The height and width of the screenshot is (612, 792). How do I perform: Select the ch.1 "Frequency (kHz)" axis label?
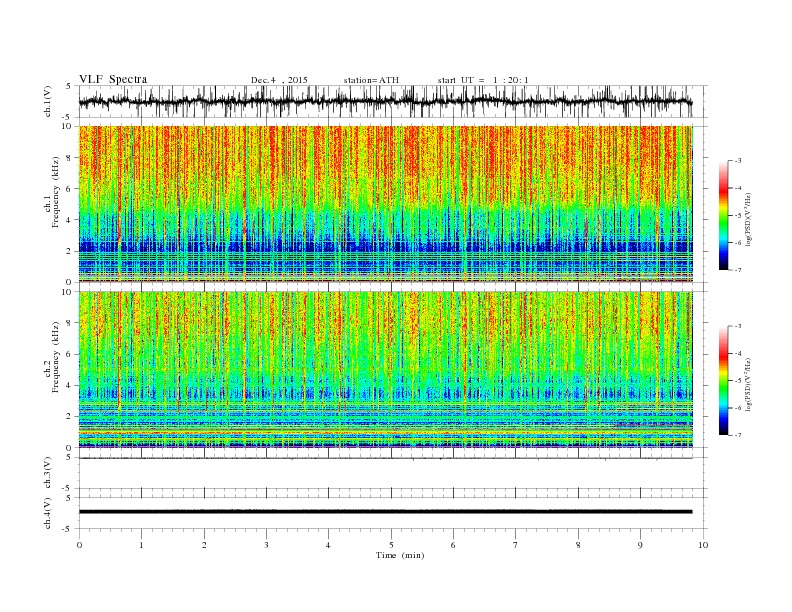[56, 192]
